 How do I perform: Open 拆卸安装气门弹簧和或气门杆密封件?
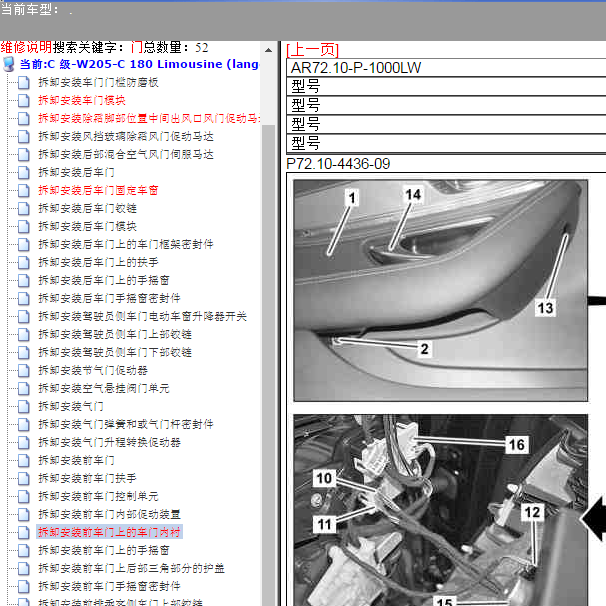click(x=126, y=424)
